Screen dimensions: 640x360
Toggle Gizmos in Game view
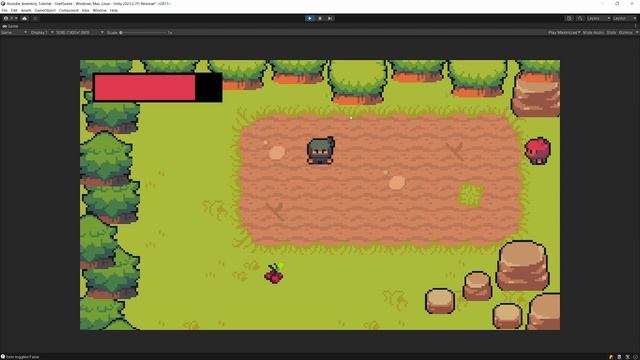coord(625,32)
